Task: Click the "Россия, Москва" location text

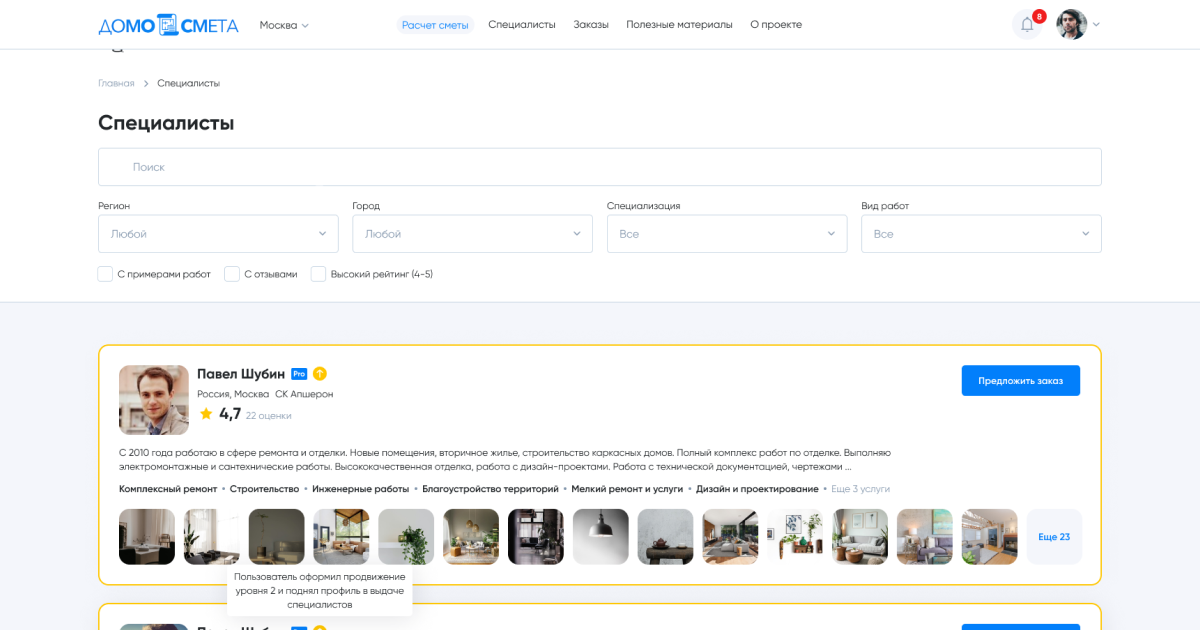Action: (233, 394)
